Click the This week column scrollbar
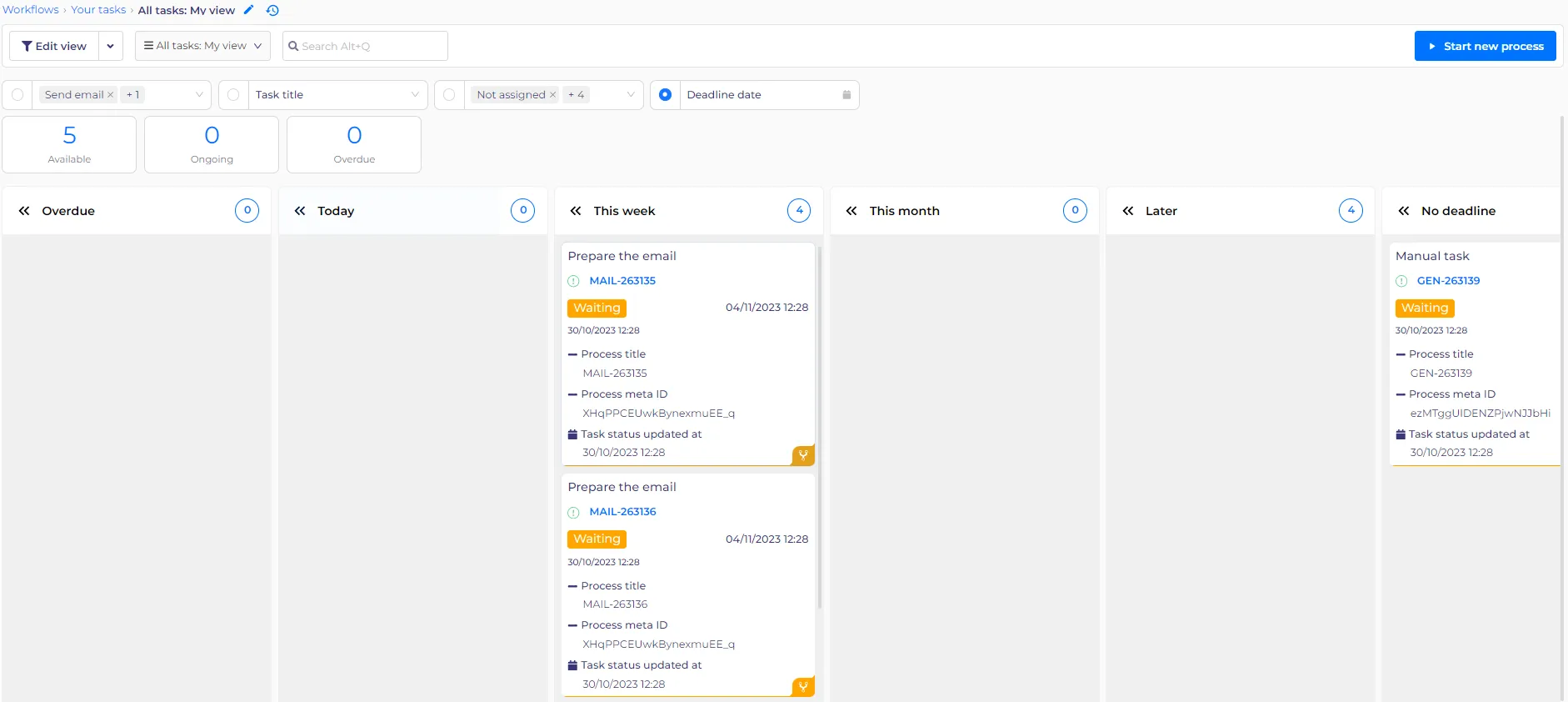 (820, 427)
